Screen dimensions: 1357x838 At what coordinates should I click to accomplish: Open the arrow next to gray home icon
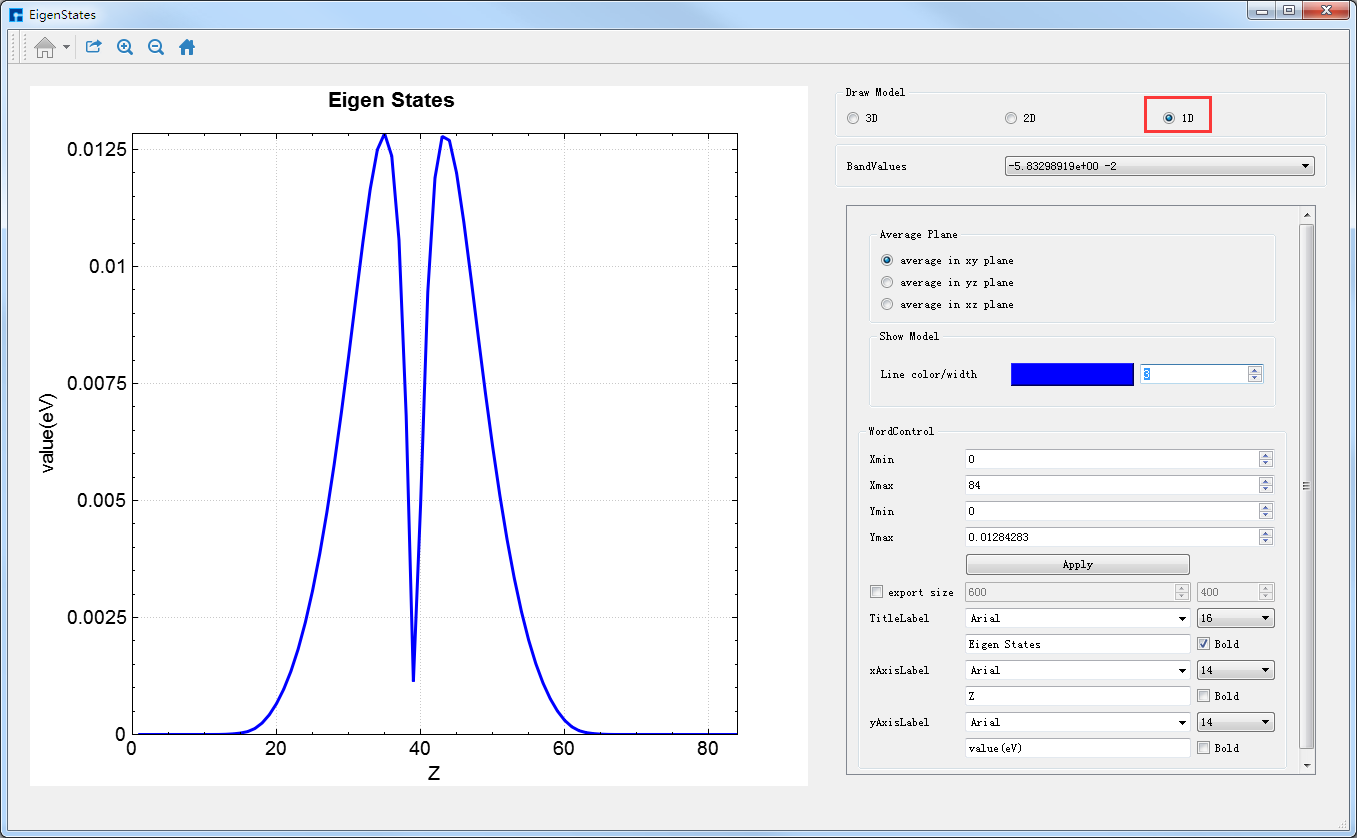[66, 47]
